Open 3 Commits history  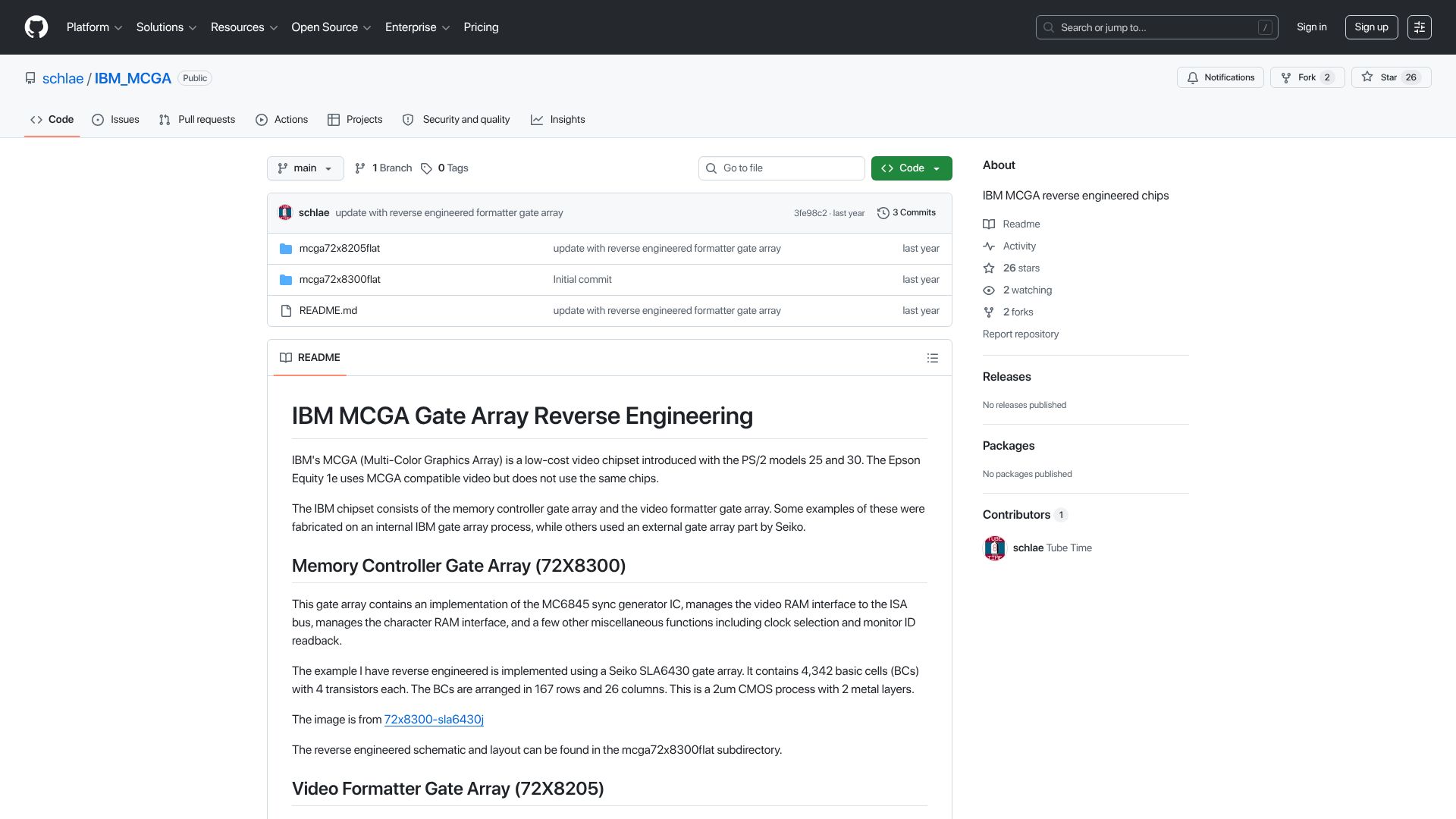[x=906, y=213]
